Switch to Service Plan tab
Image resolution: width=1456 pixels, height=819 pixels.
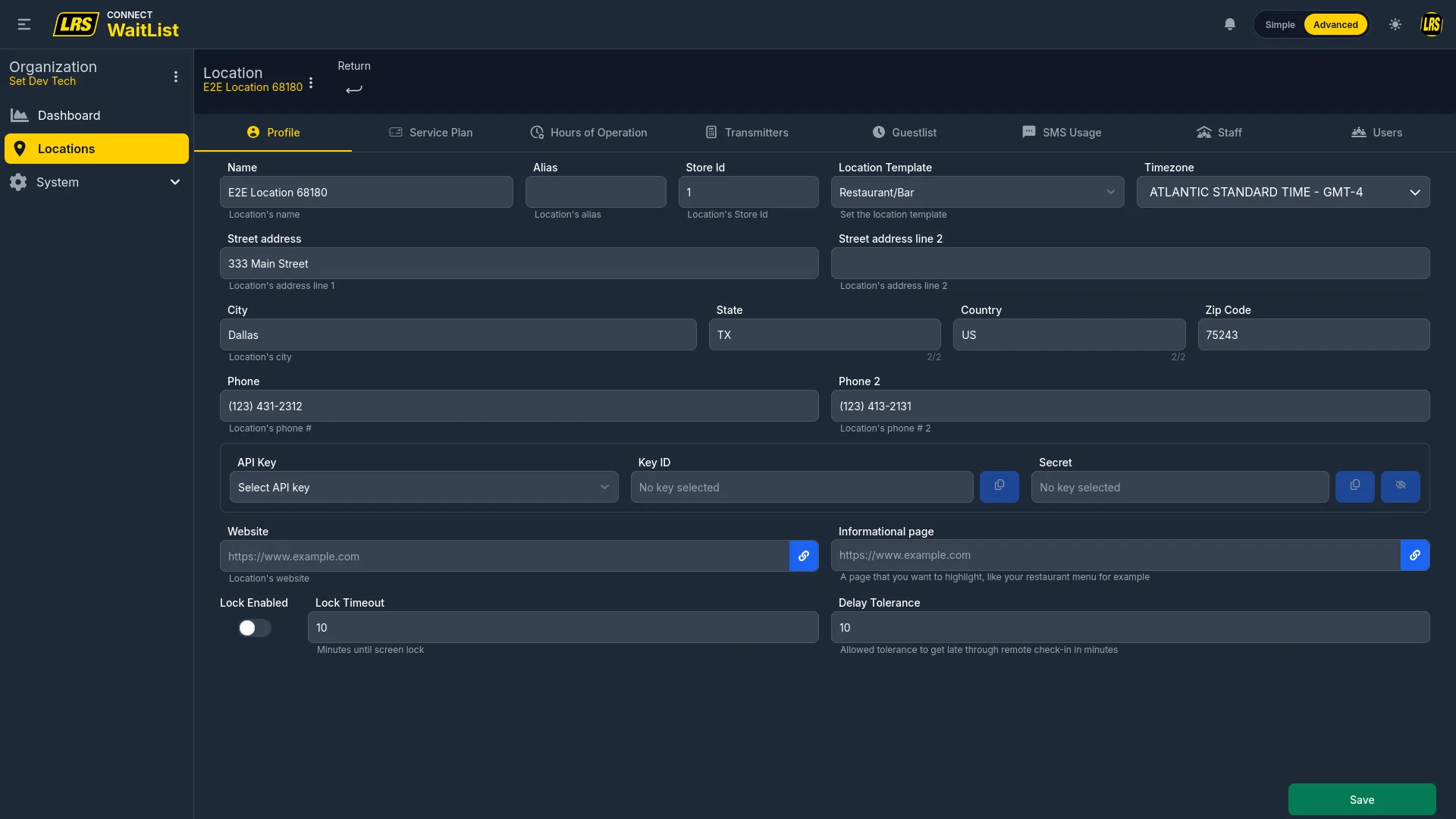coord(431,132)
